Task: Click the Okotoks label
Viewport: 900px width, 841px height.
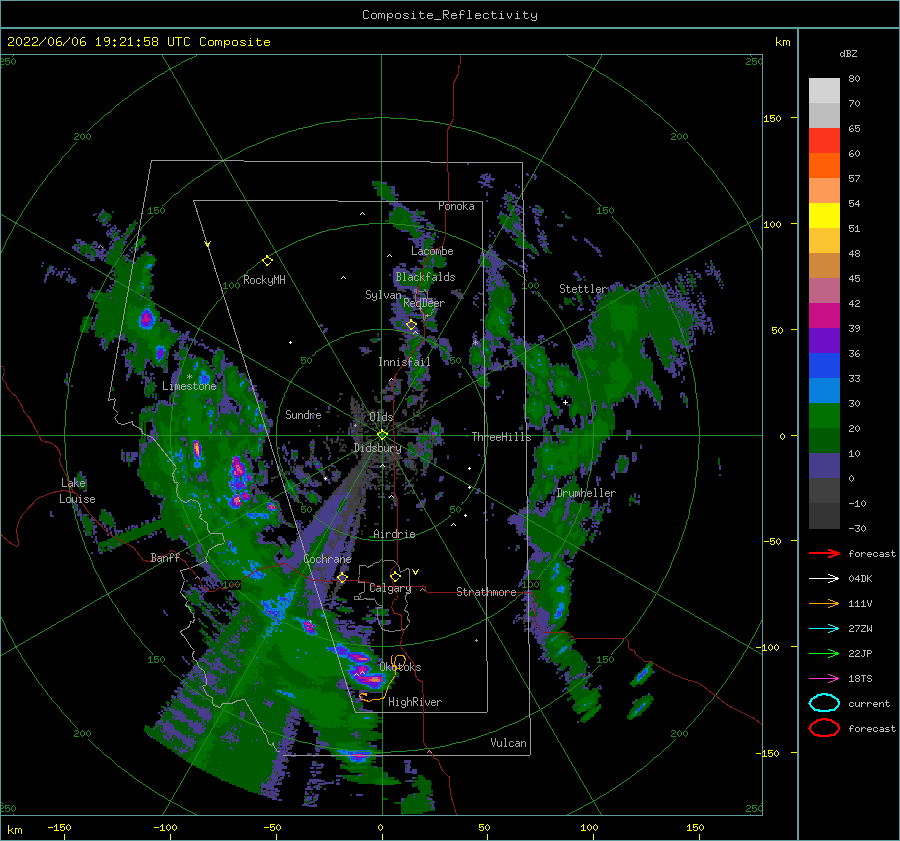Action: [400, 667]
